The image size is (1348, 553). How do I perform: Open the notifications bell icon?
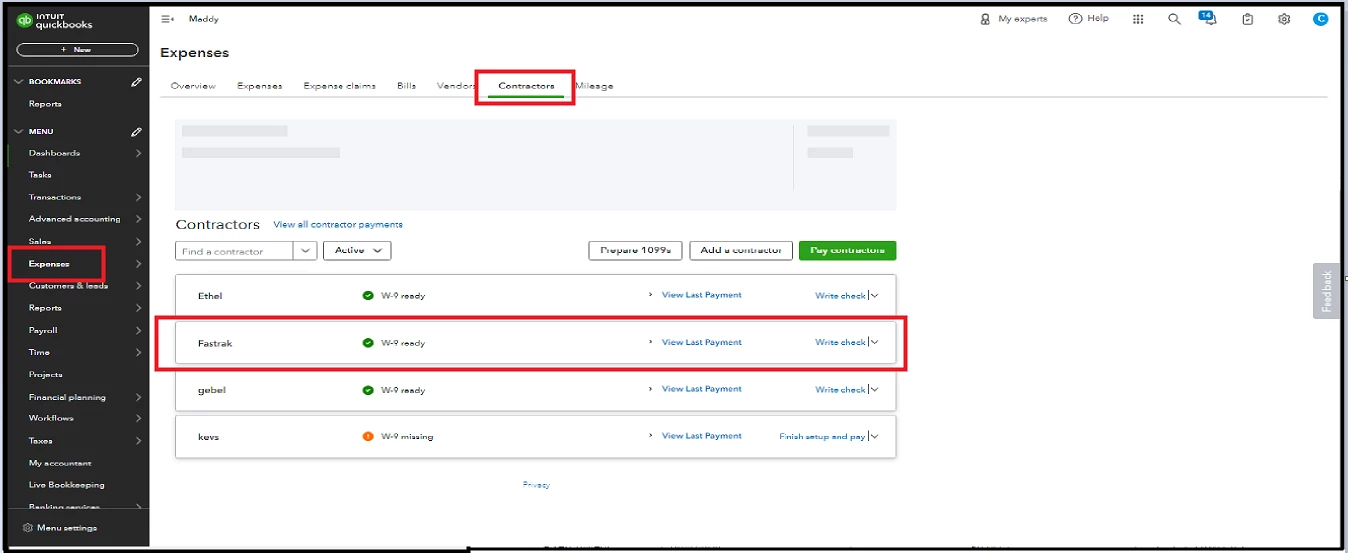pos(1210,19)
